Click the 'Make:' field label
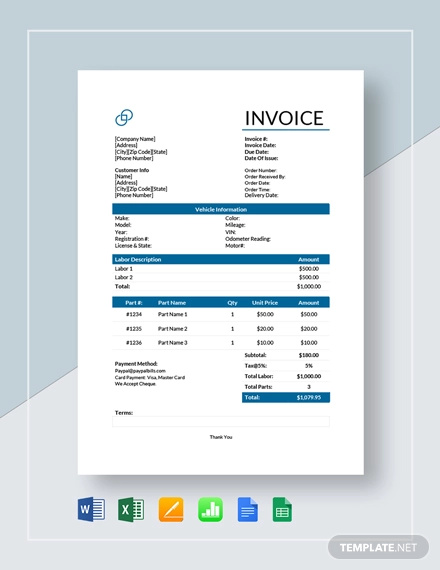This screenshot has height=570, width=440. coord(122,218)
